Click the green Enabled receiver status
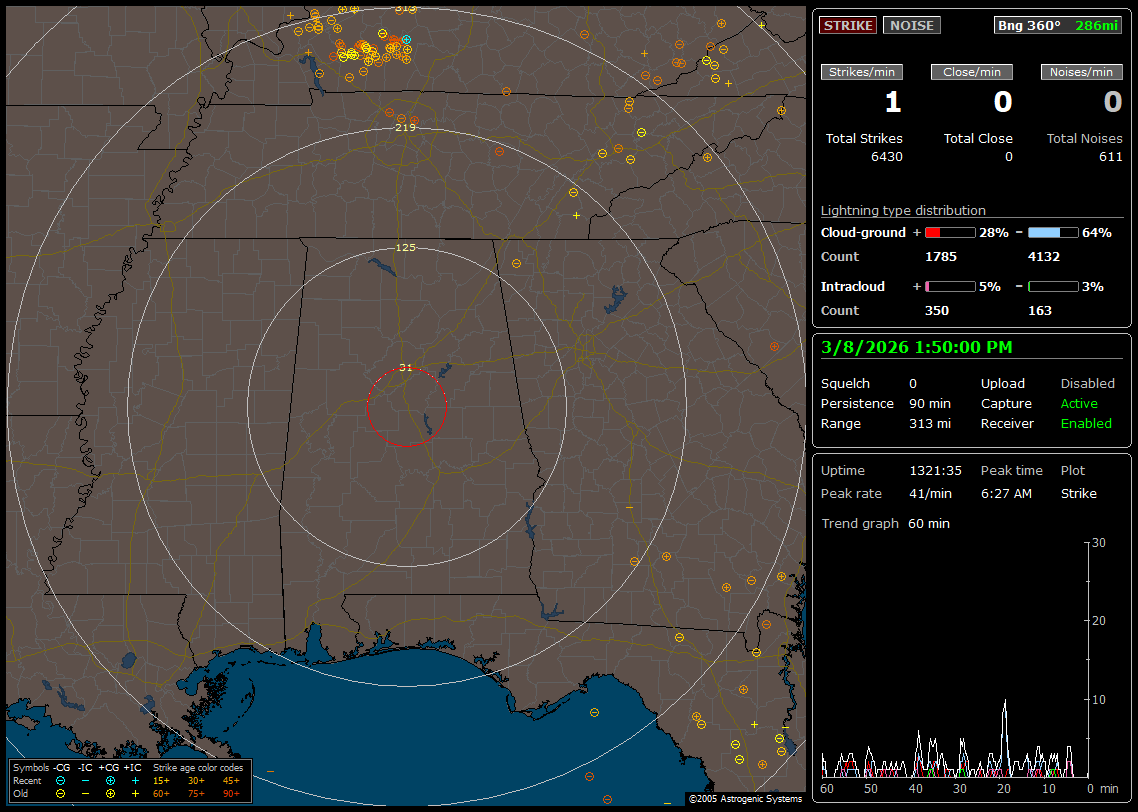Image resolution: width=1138 pixels, height=812 pixels. (x=1086, y=424)
